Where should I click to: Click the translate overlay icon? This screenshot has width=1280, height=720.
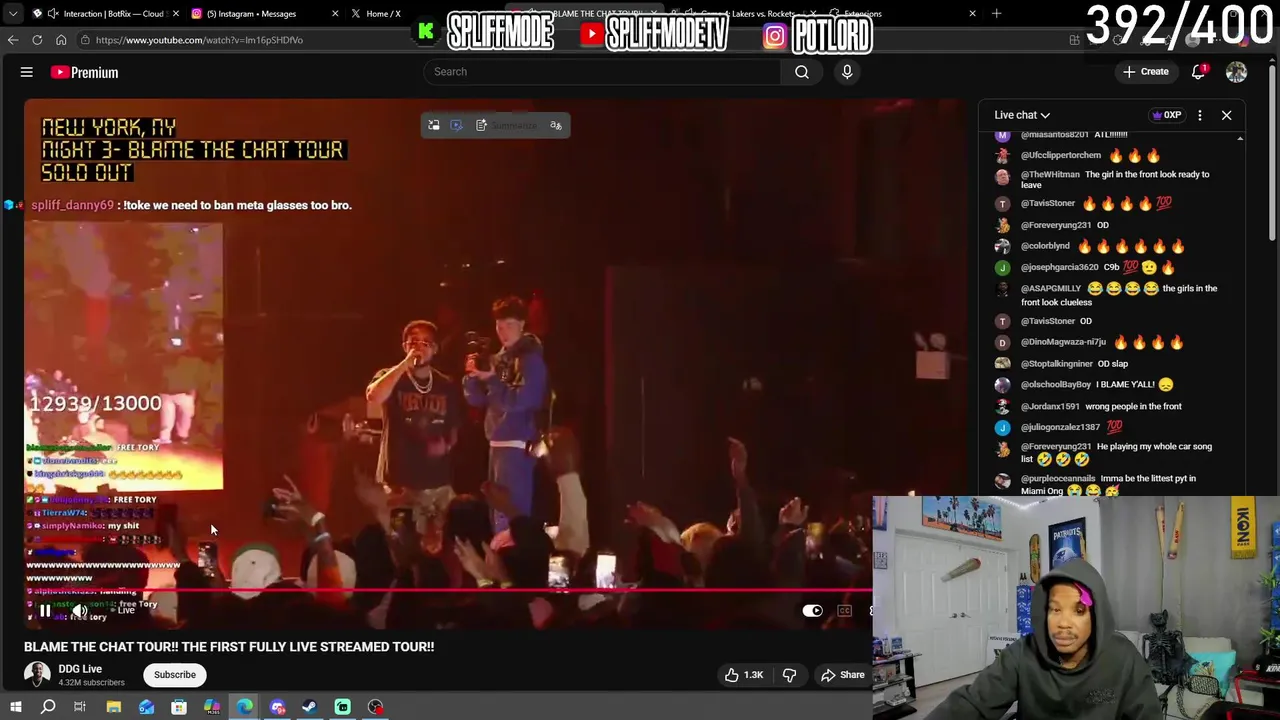point(556,125)
